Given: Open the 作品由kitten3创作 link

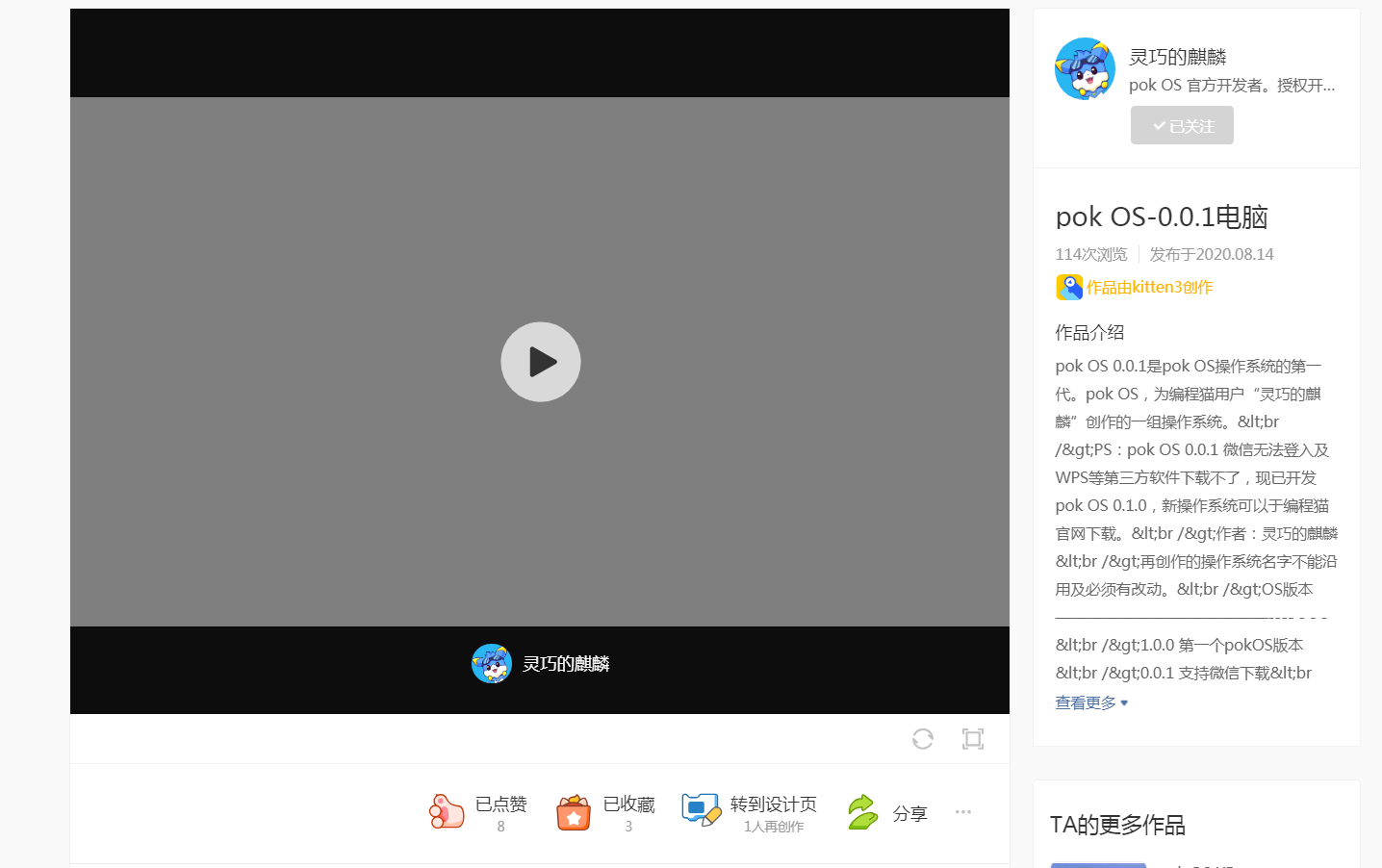Looking at the screenshot, I should click(1149, 287).
